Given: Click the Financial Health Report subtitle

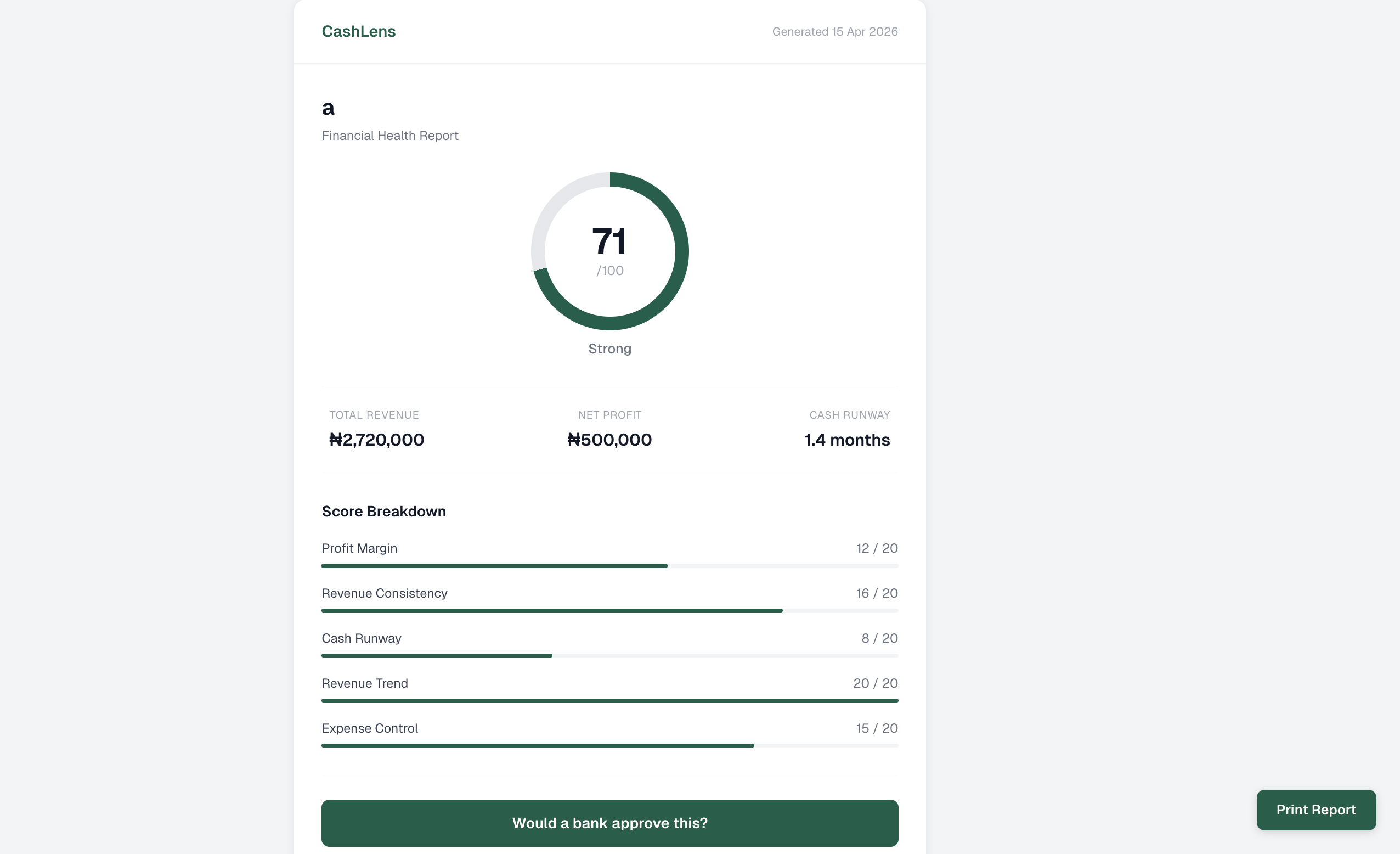Looking at the screenshot, I should [389, 136].
